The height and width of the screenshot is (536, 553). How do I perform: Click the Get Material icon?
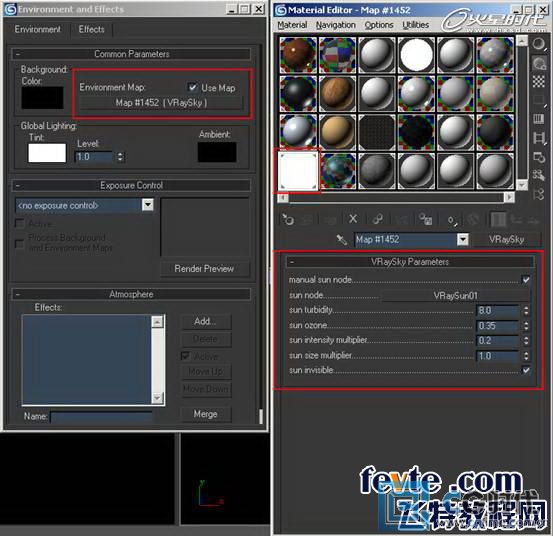tap(287, 220)
